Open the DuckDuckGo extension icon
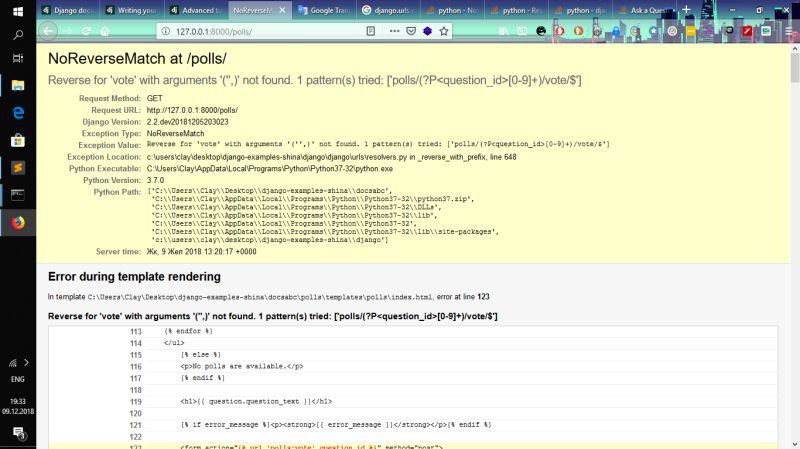The height and width of the screenshot is (449, 800). point(578,31)
